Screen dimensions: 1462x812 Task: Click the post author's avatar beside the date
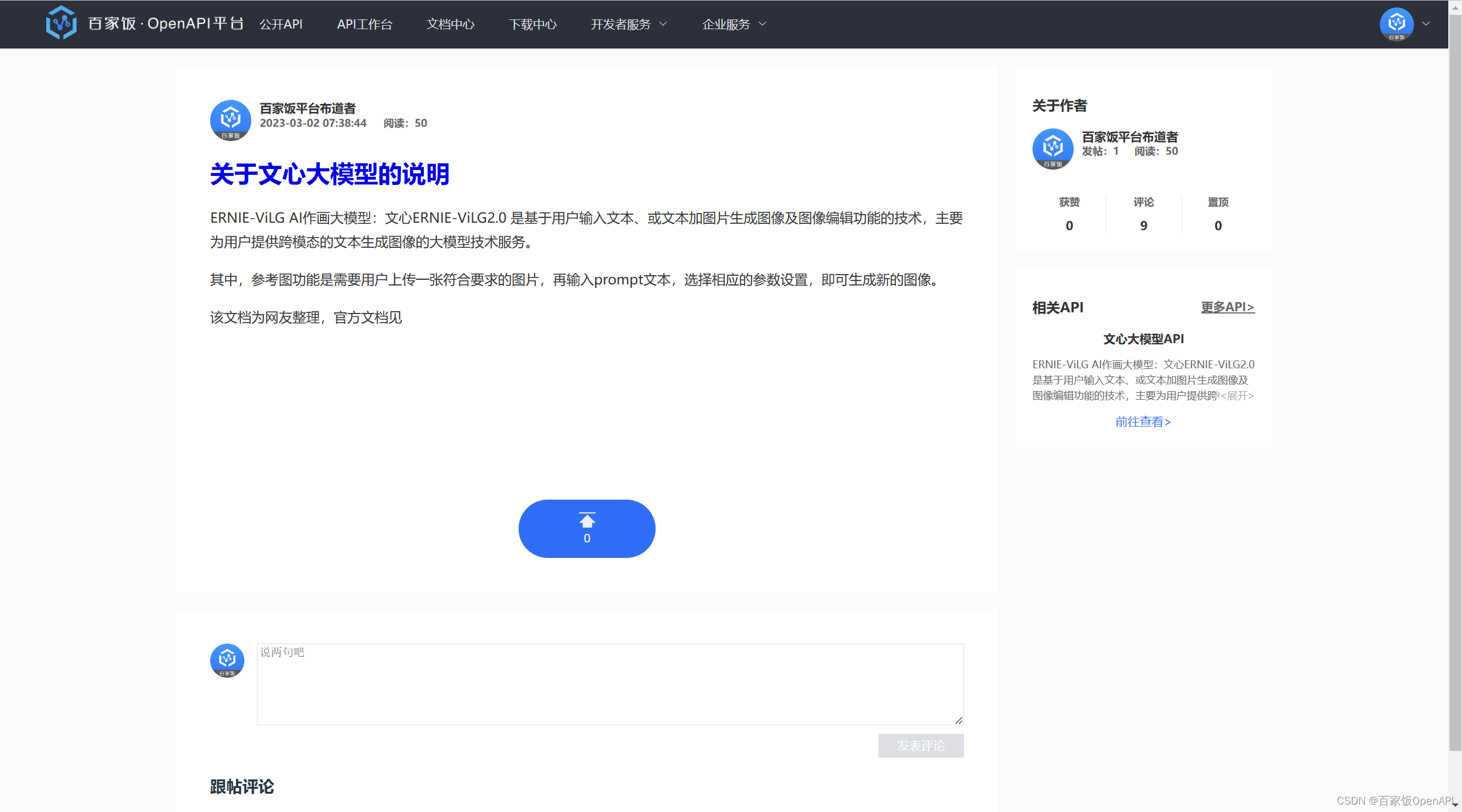click(x=231, y=120)
